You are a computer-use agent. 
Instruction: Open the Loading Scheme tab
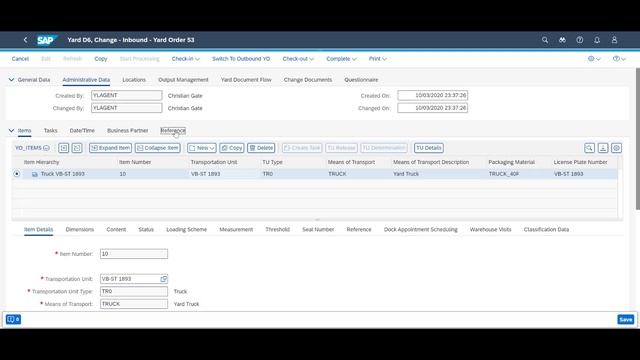coord(187,229)
